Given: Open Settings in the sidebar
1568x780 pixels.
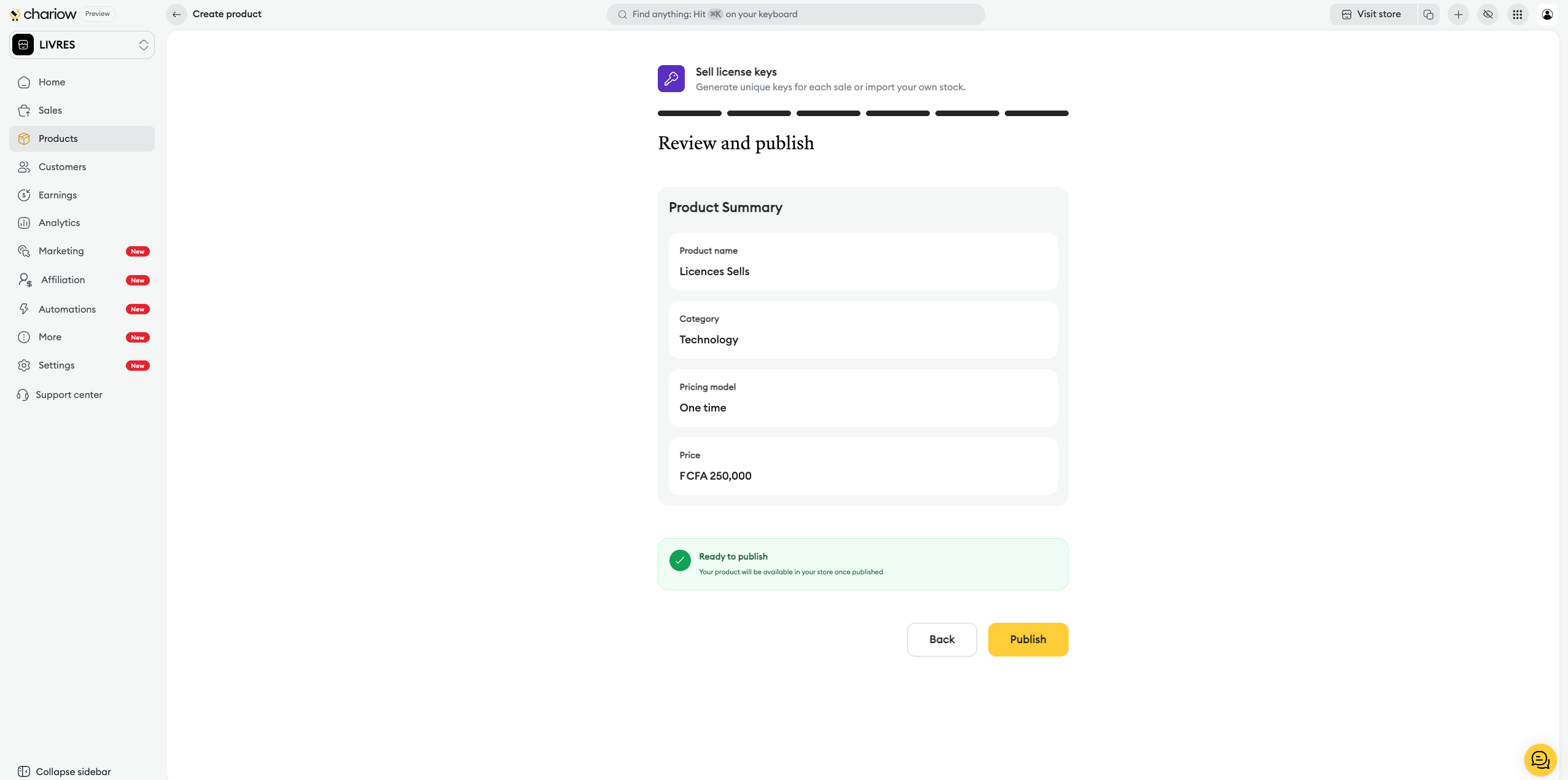Looking at the screenshot, I should pos(57,365).
